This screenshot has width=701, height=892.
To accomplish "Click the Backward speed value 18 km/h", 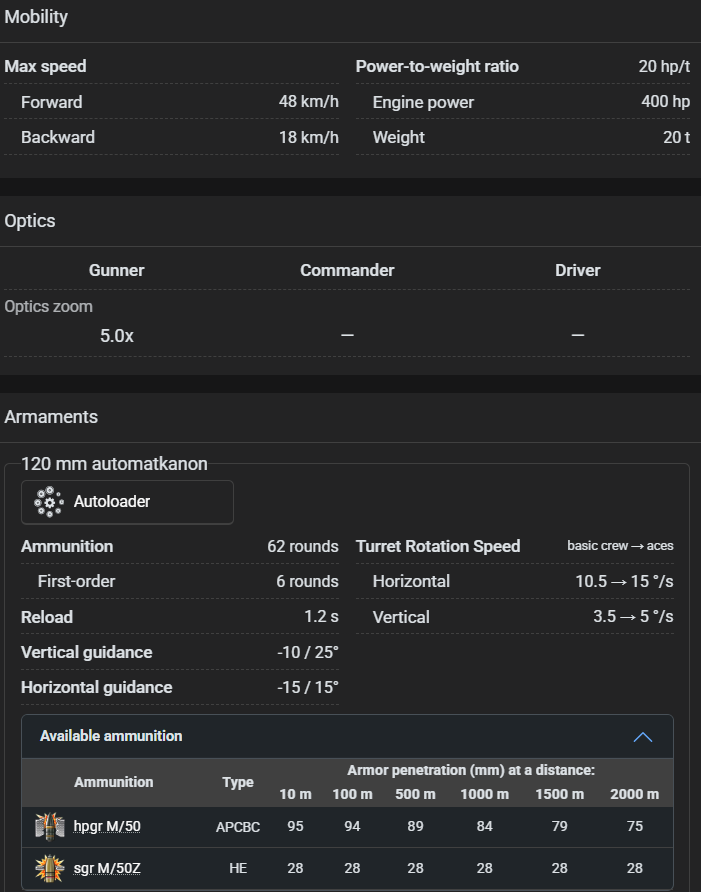I will pos(309,137).
